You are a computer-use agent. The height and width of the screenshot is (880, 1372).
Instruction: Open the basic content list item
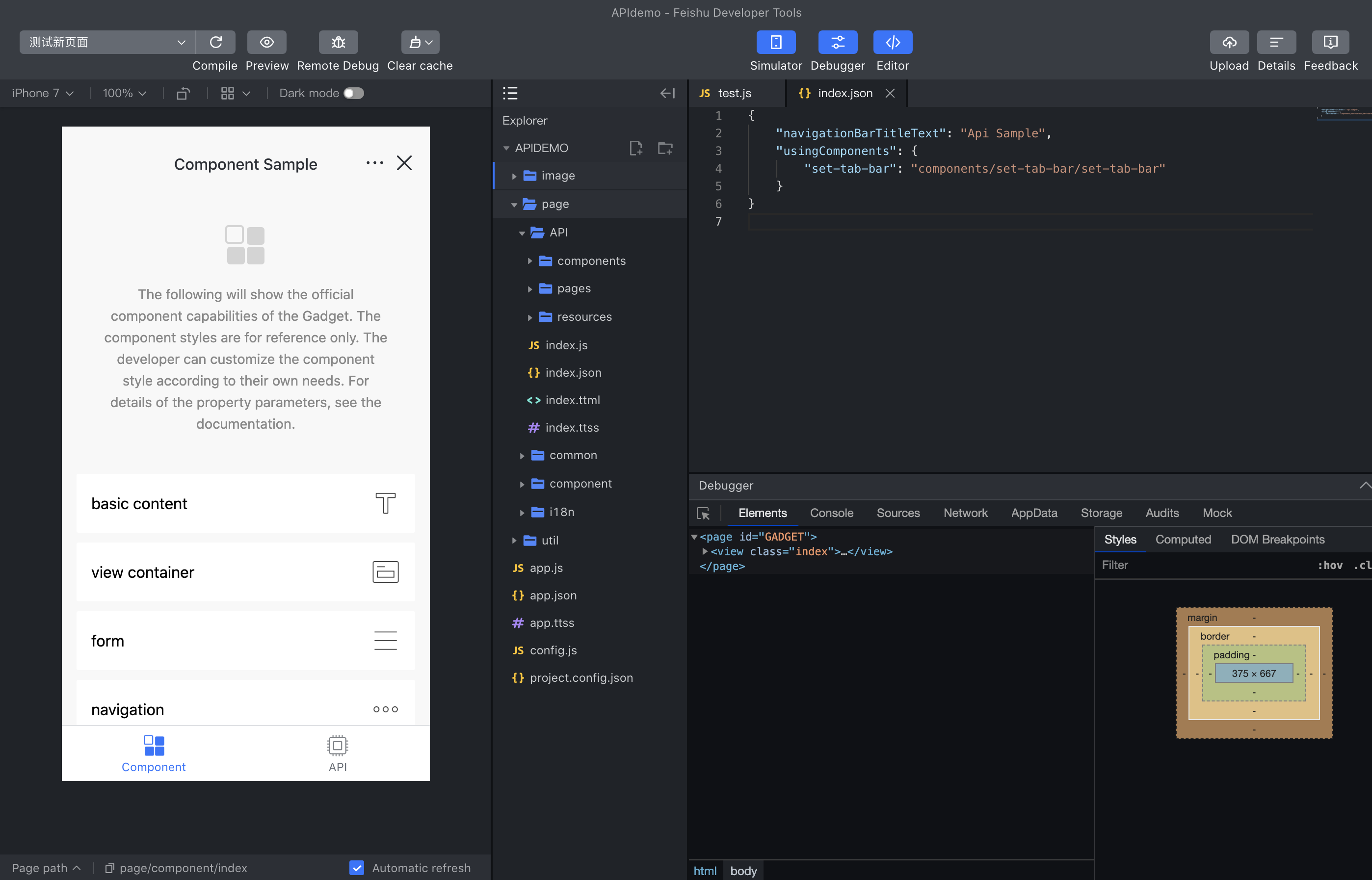(x=245, y=503)
